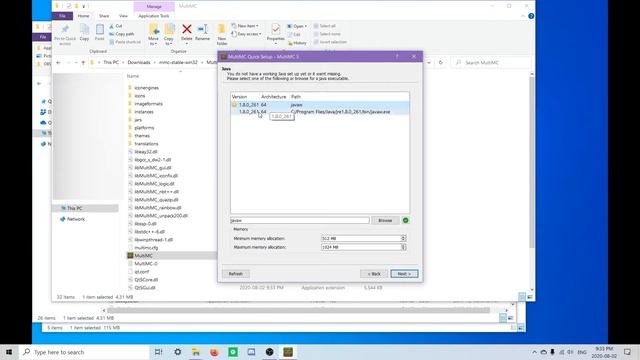Open Task View from the taskbar
The width and height of the screenshot is (640, 360).
[158, 352]
